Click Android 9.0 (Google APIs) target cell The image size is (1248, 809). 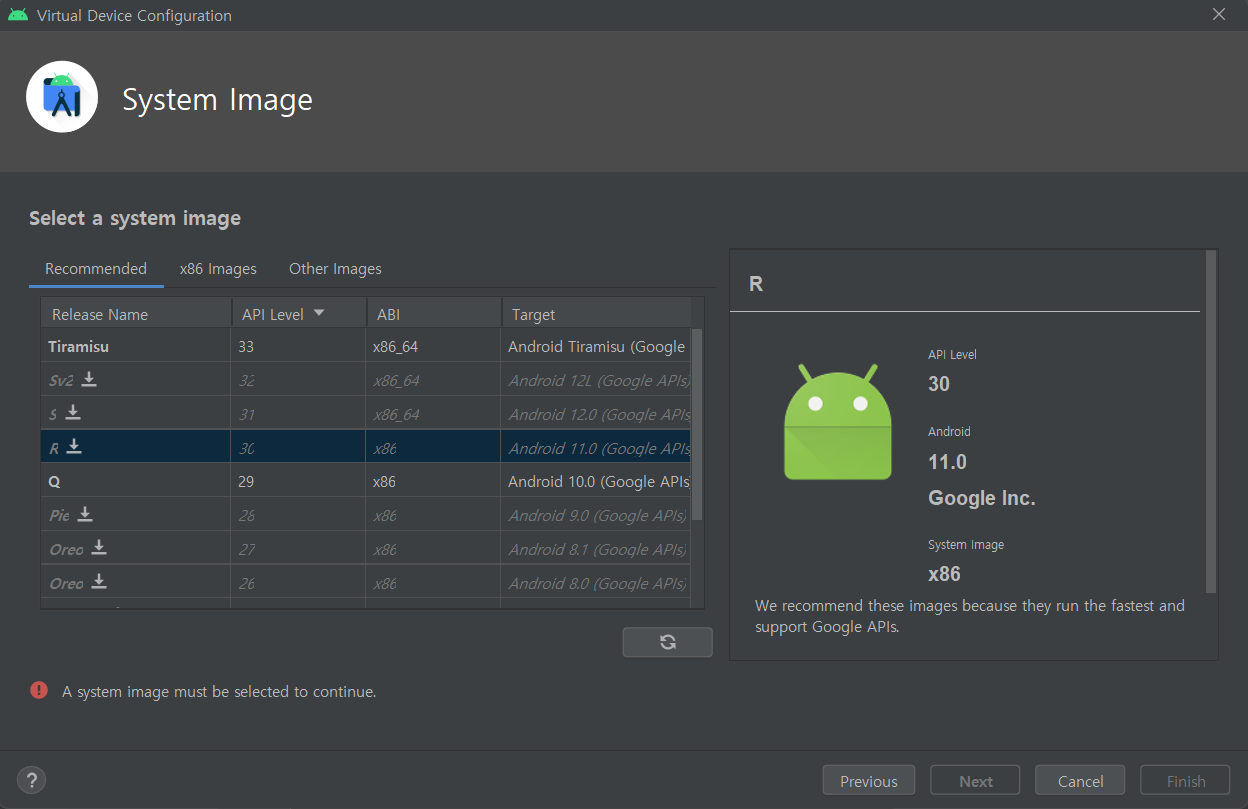point(596,515)
